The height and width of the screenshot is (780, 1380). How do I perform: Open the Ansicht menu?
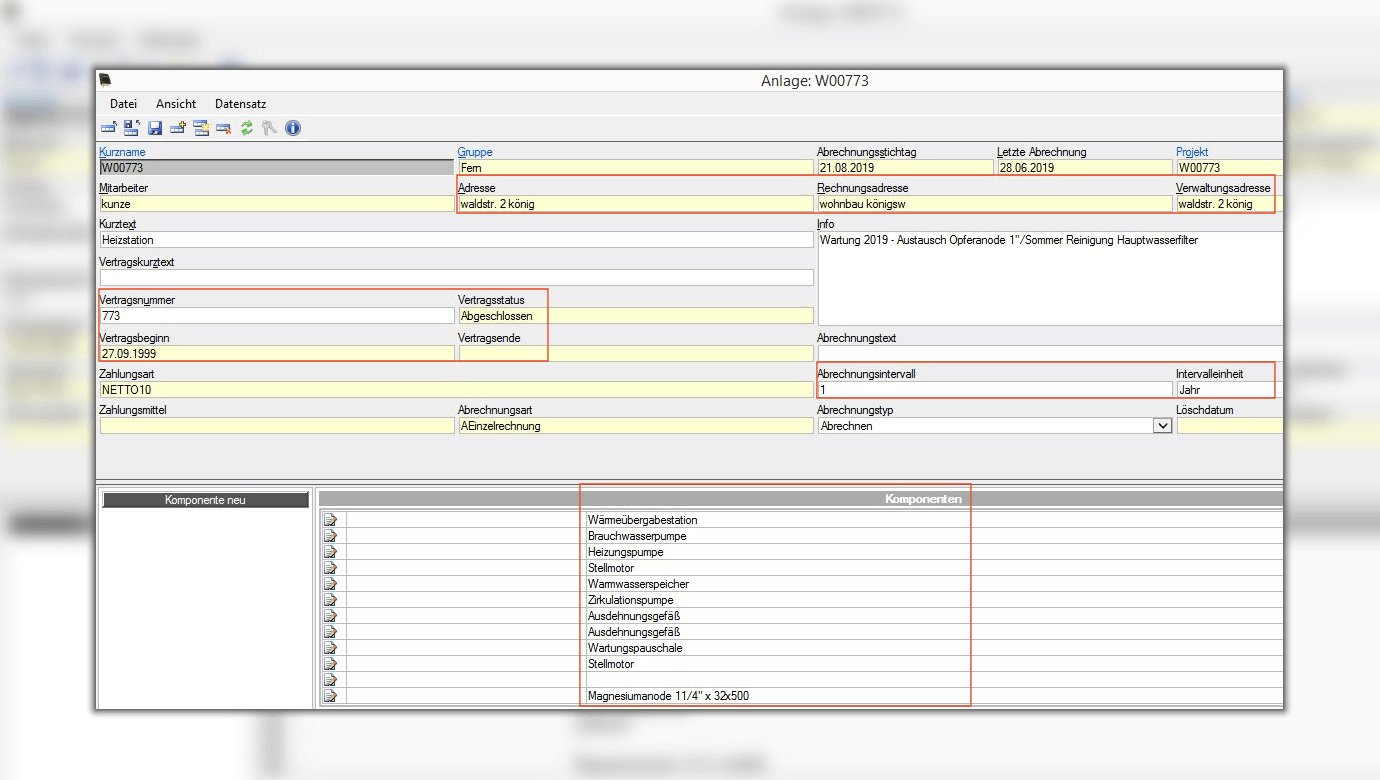pos(176,104)
